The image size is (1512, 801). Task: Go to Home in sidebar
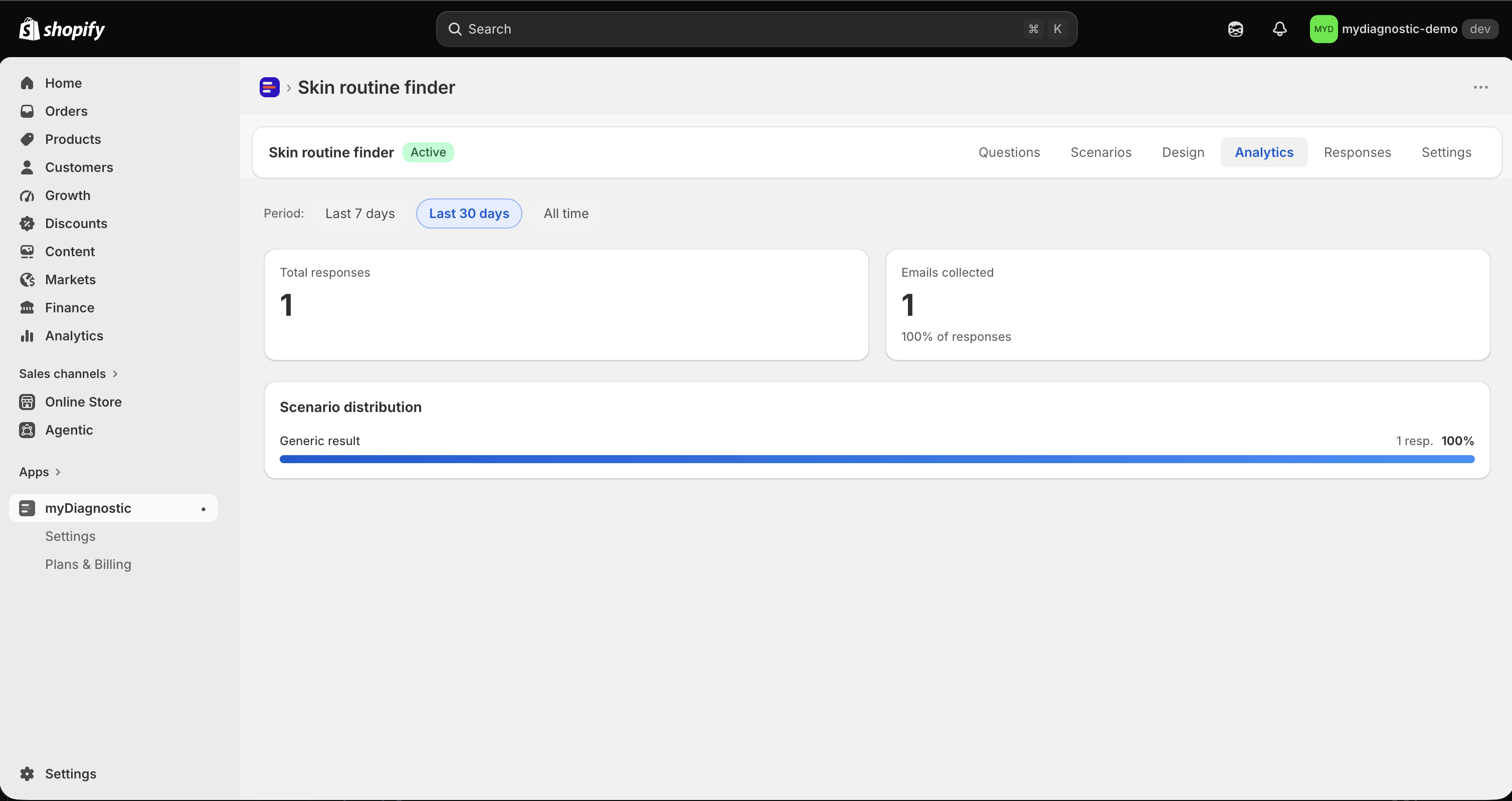(x=113, y=83)
